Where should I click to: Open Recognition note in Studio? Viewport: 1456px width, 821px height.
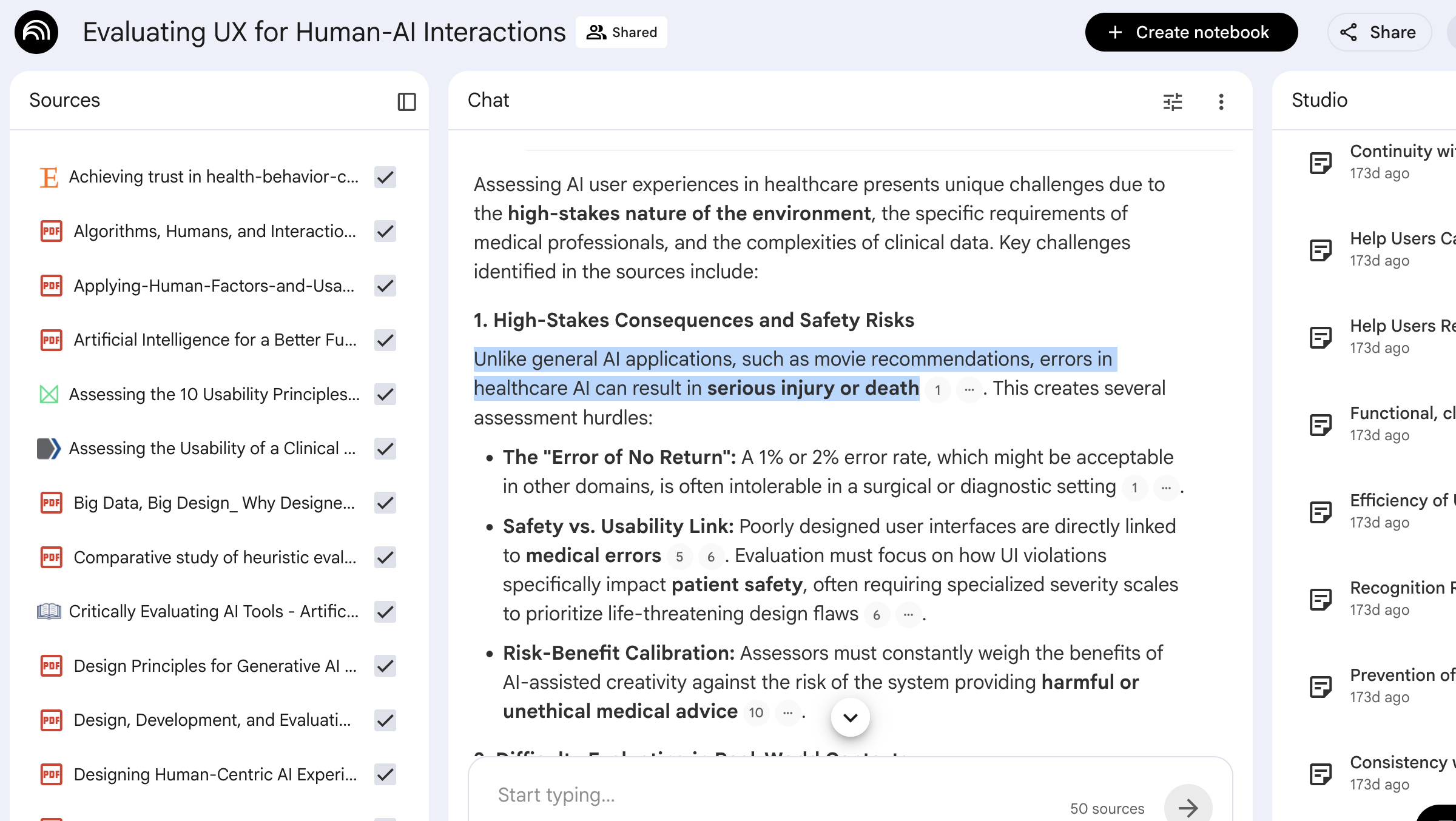[x=1381, y=598]
